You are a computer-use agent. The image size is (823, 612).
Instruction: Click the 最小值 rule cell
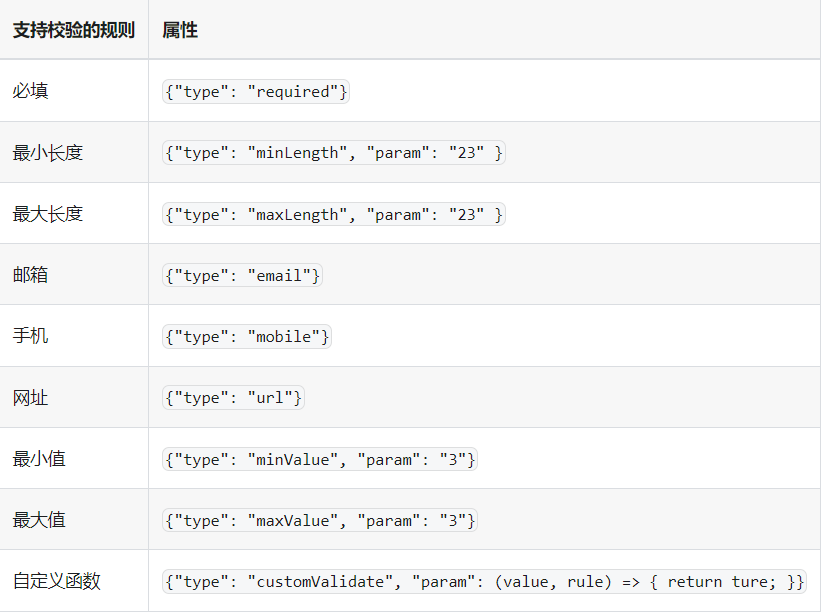pyautogui.click(x=40, y=459)
